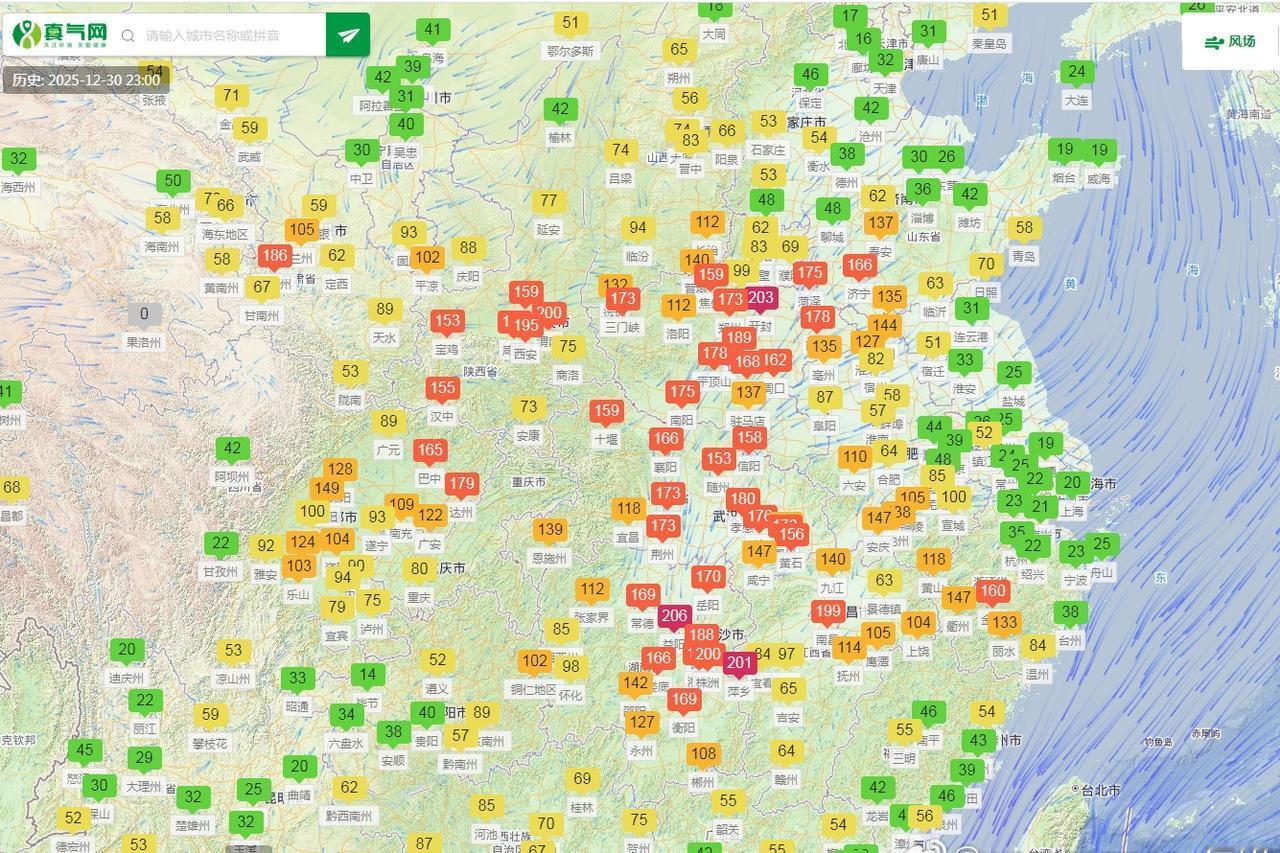1280x853 pixels.
Task: Select the 69 AQI marker at 桂林
Action: point(582,778)
